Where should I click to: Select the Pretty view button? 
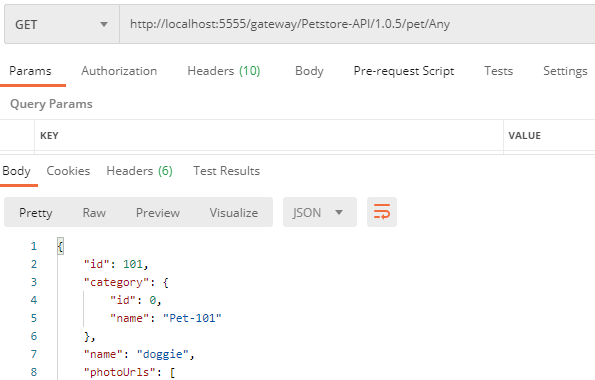point(36,213)
